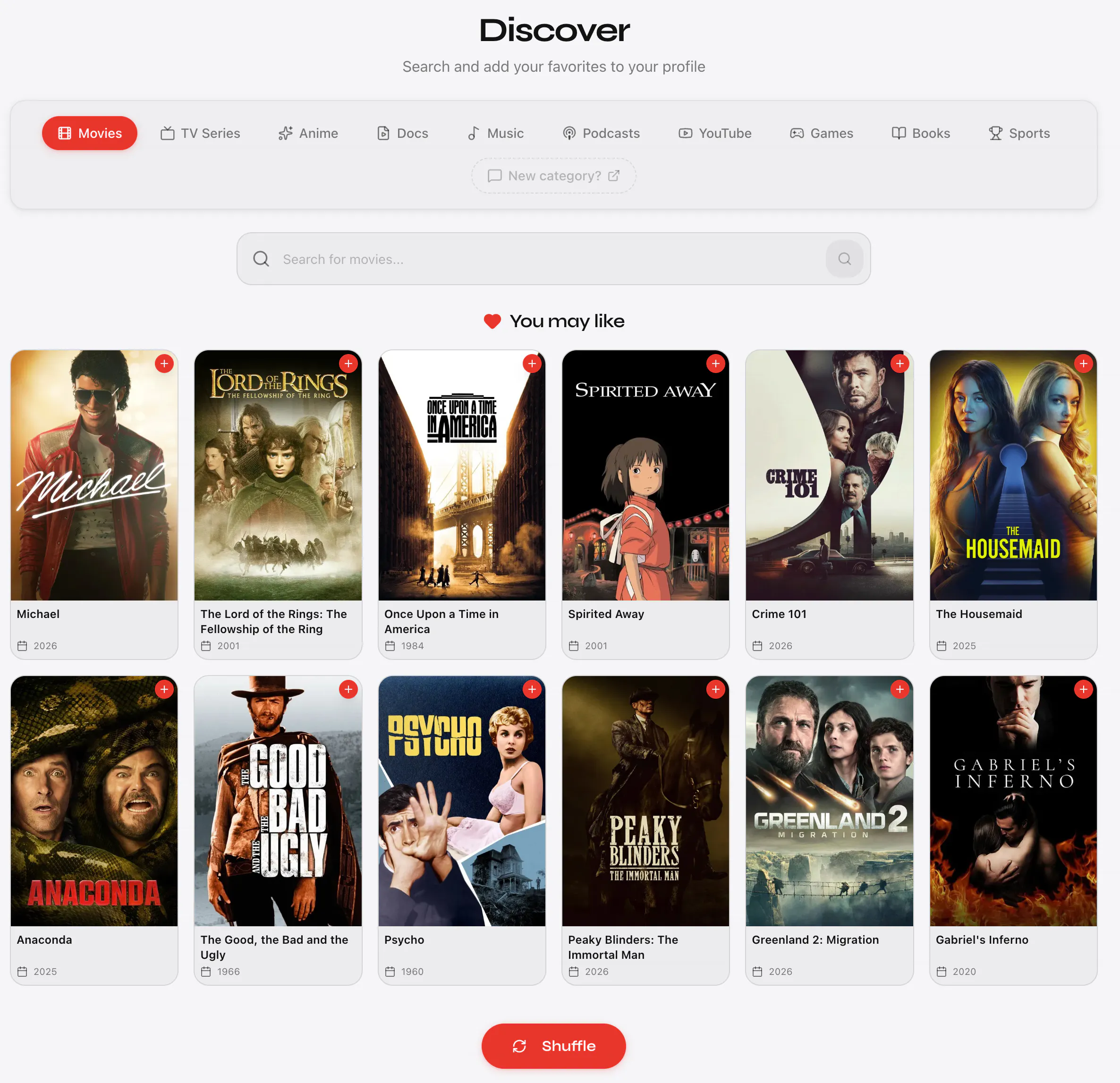This screenshot has width=1120, height=1083.
Task: Shuffle the recommended movies
Action: click(554, 1046)
